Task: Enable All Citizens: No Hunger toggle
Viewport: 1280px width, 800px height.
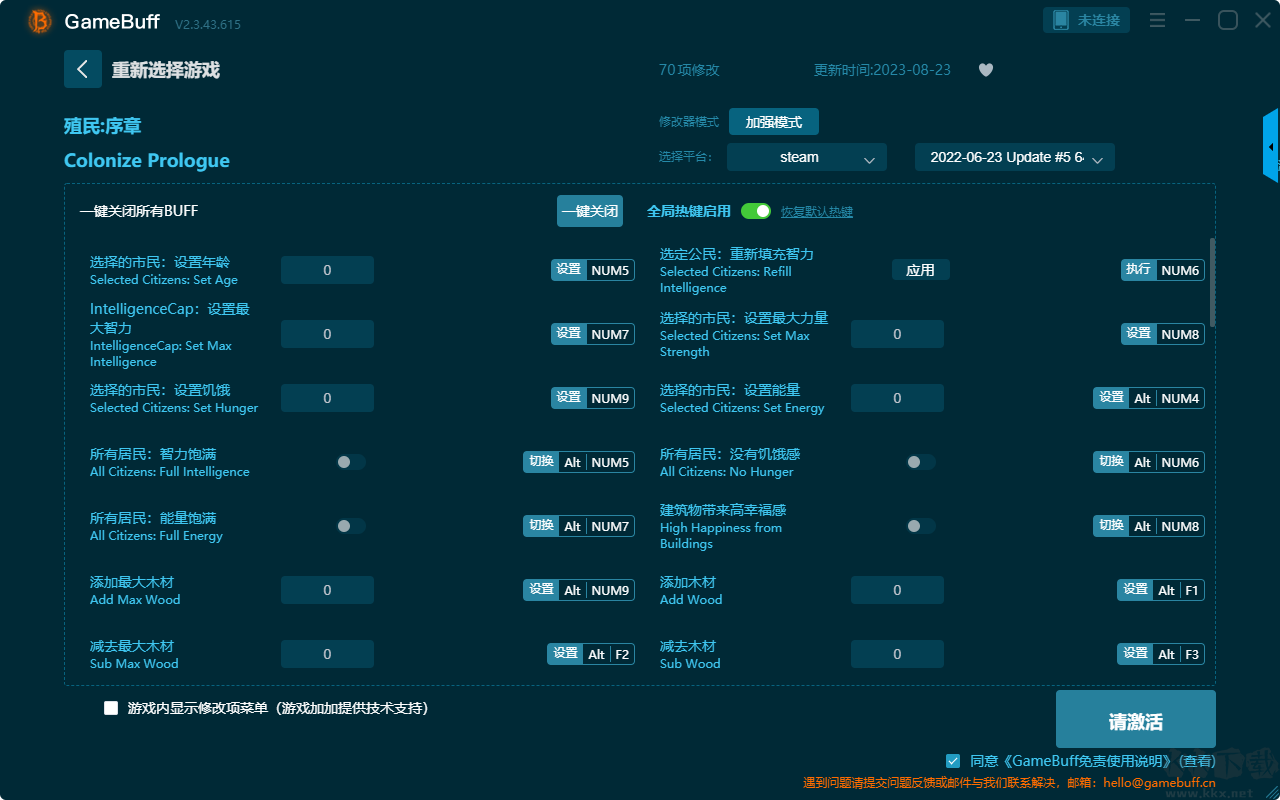Action: click(921, 462)
